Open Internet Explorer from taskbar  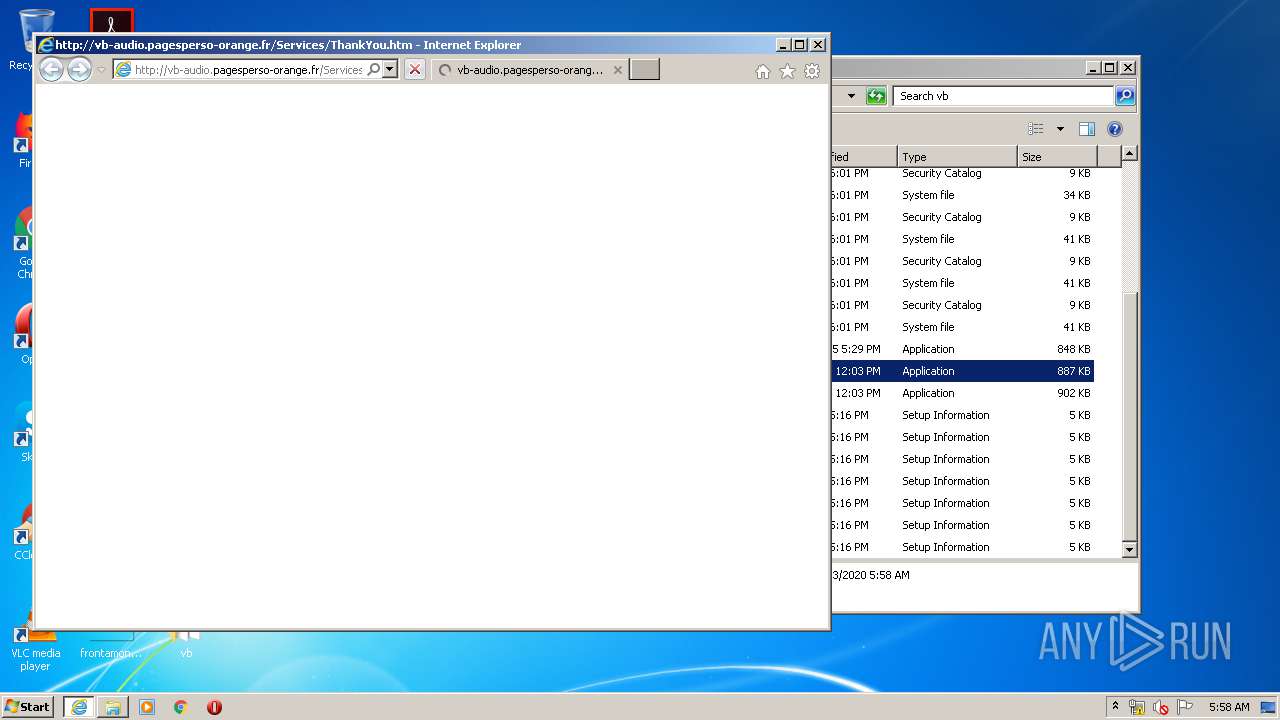coord(79,707)
